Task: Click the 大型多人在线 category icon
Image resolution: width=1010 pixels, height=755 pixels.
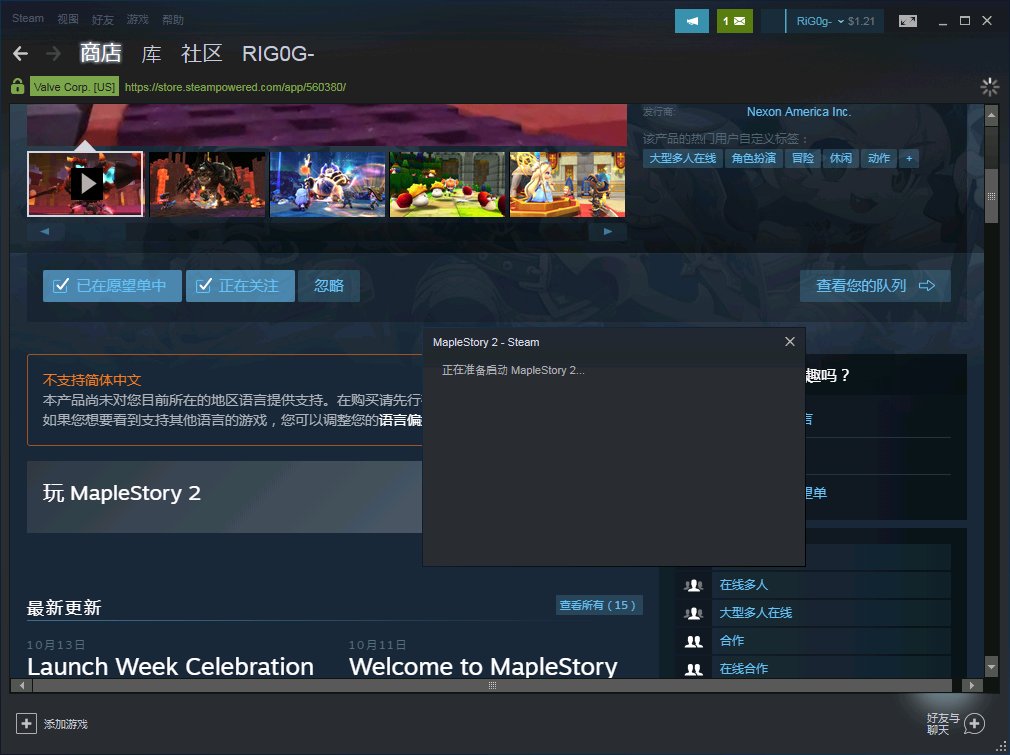Action: (693, 613)
